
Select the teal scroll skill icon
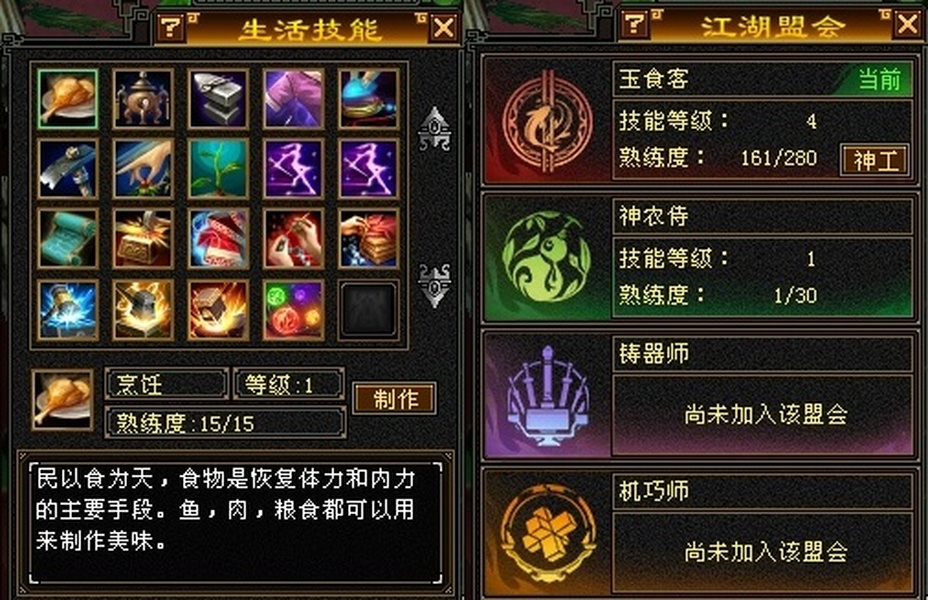click(67, 238)
